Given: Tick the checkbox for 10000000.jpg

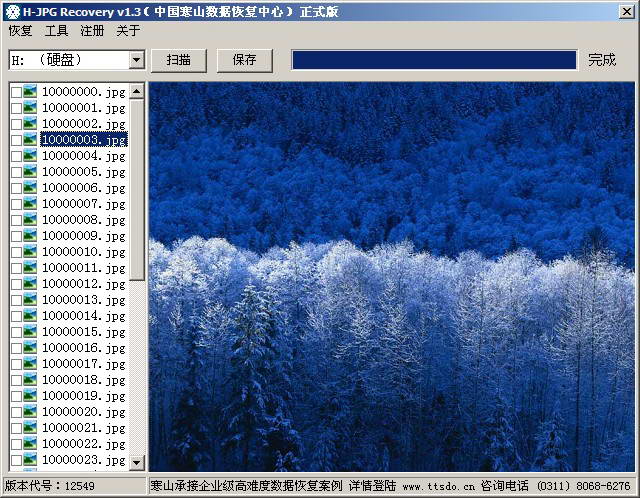Looking at the screenshot, I should tap(16, 92).
